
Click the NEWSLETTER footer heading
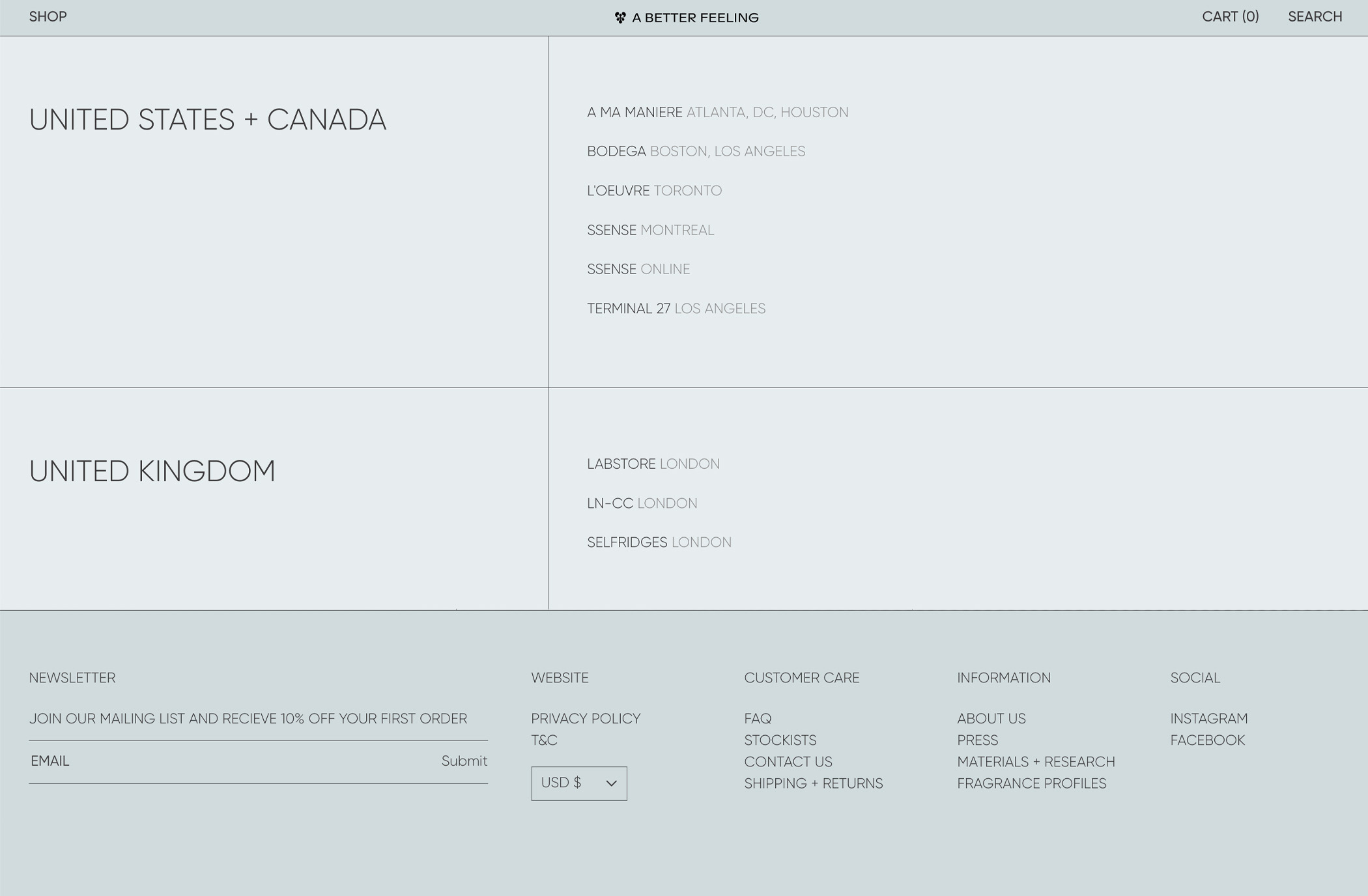tap(72, 677)
